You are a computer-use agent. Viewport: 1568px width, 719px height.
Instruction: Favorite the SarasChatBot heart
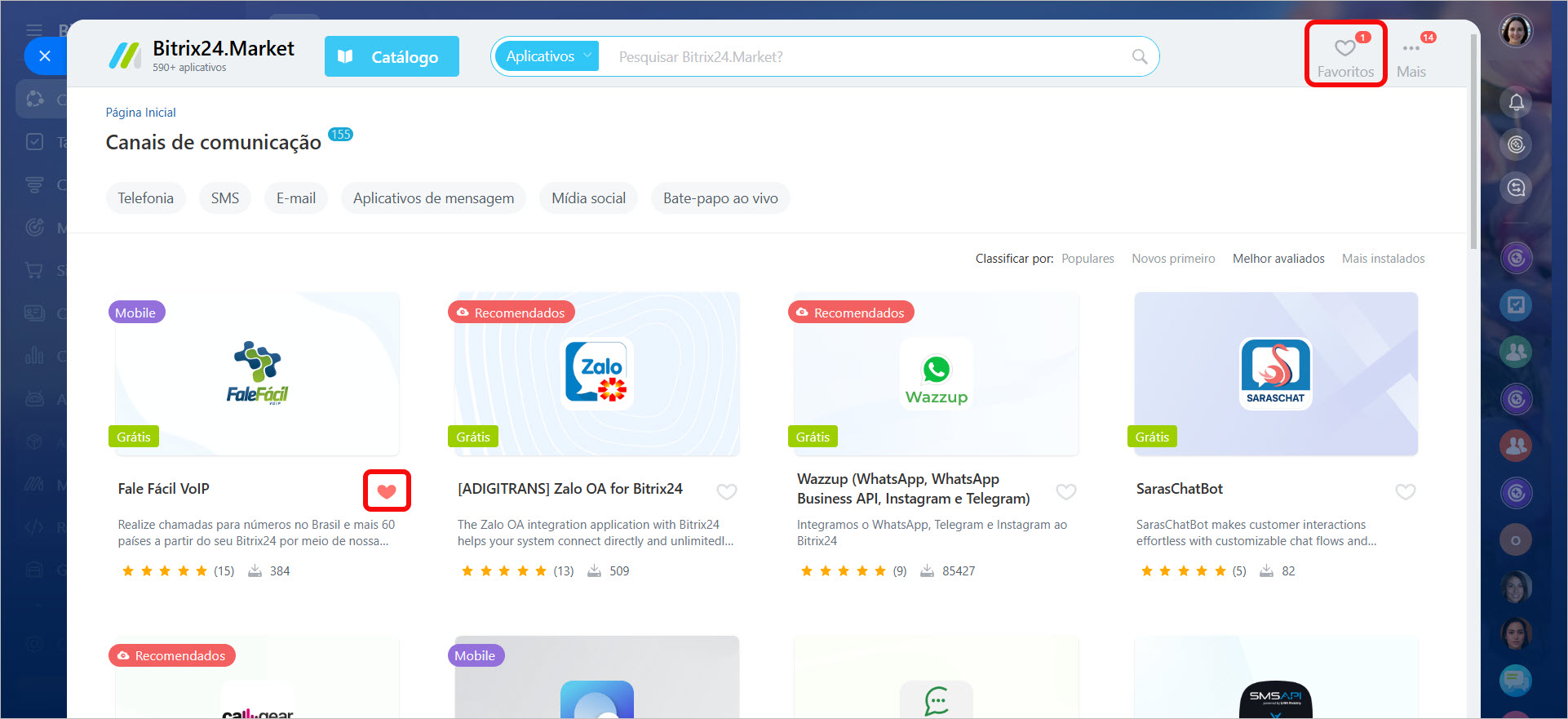click(x=1405, y=491)
